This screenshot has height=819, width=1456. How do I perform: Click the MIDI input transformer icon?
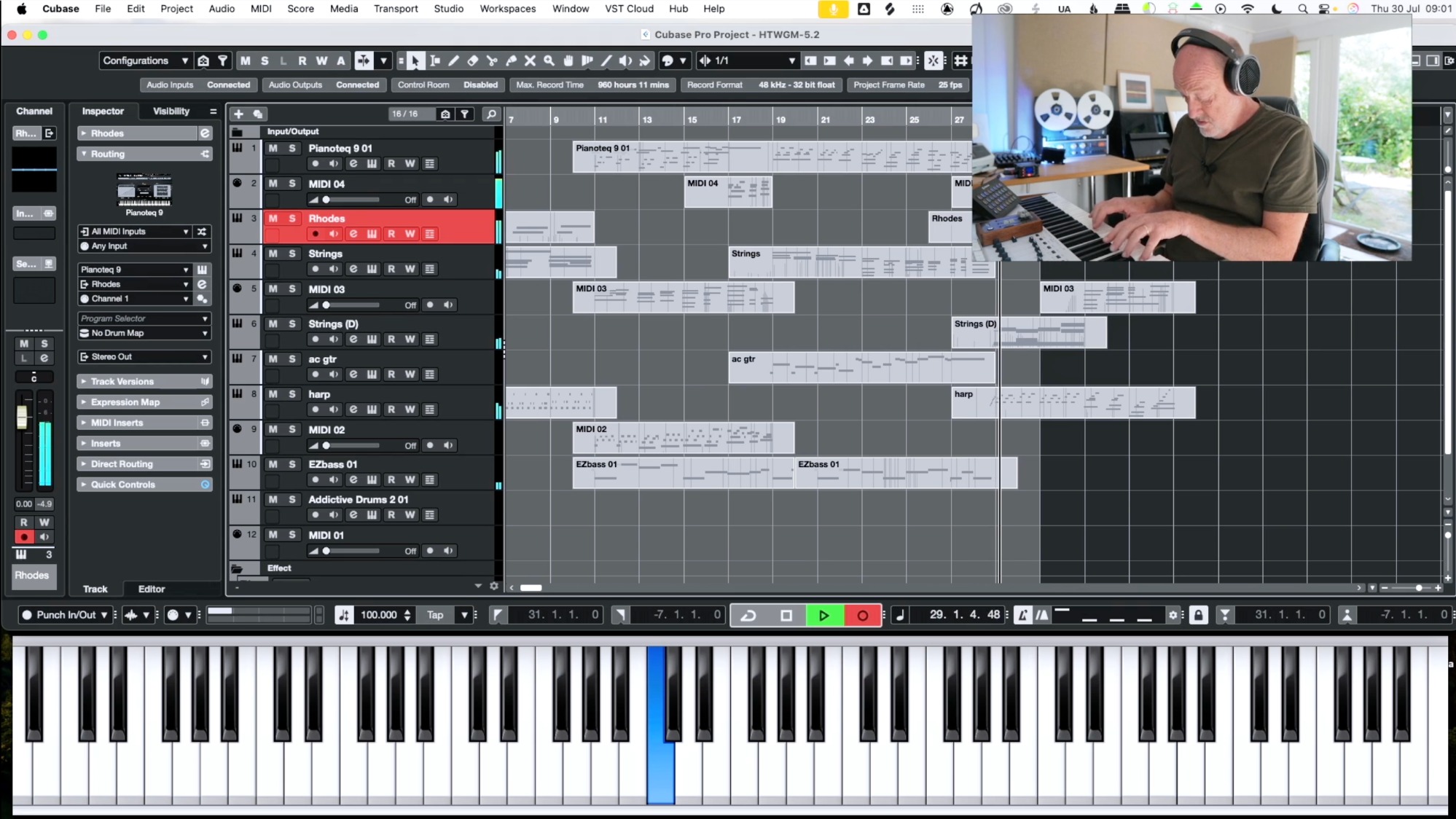tap(202, 232)
